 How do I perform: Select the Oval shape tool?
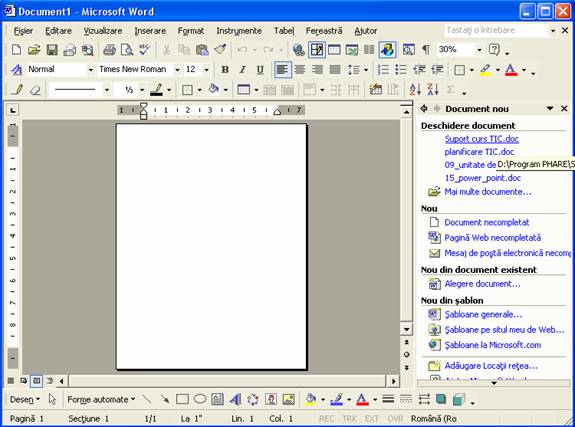[200, 399]
